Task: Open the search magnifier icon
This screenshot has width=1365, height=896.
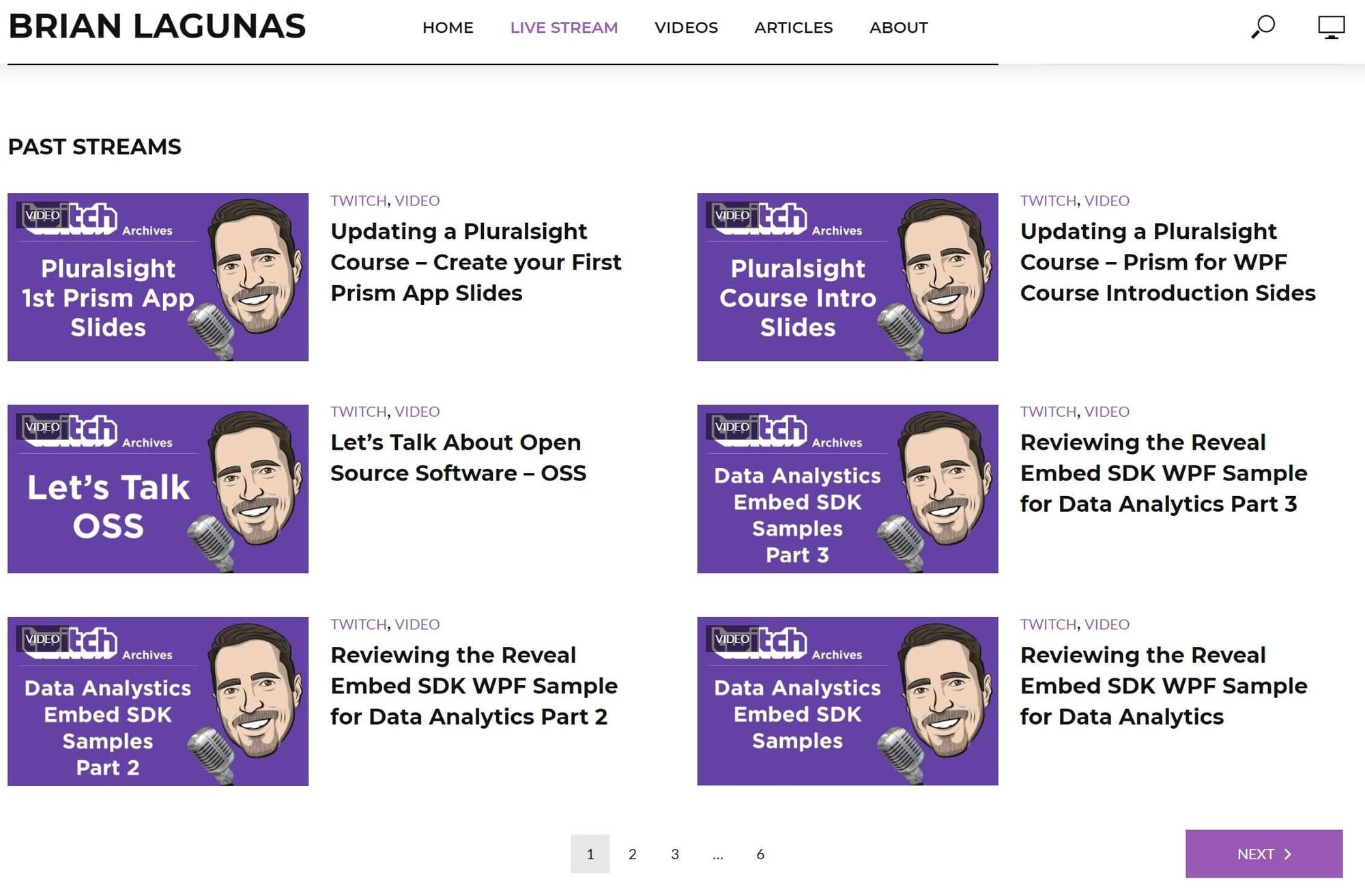Action: [x=1263, y=27]
